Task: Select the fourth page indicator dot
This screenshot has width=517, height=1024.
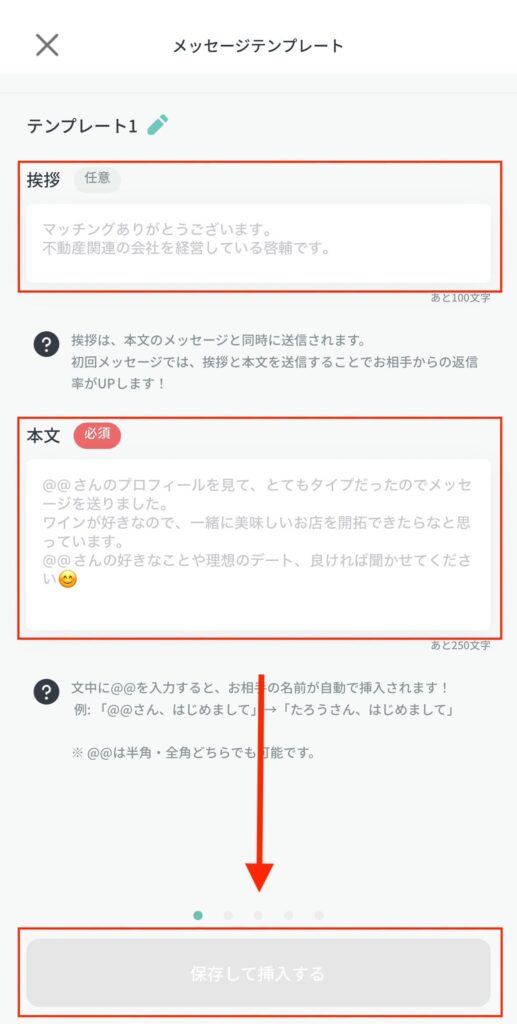Action: pyautogui.click(x=289, y=916)
